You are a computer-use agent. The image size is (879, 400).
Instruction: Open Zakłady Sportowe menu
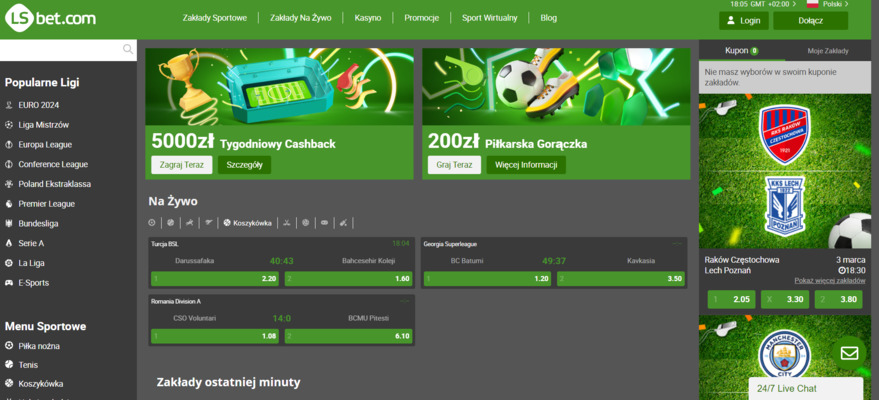coord(215,18)
